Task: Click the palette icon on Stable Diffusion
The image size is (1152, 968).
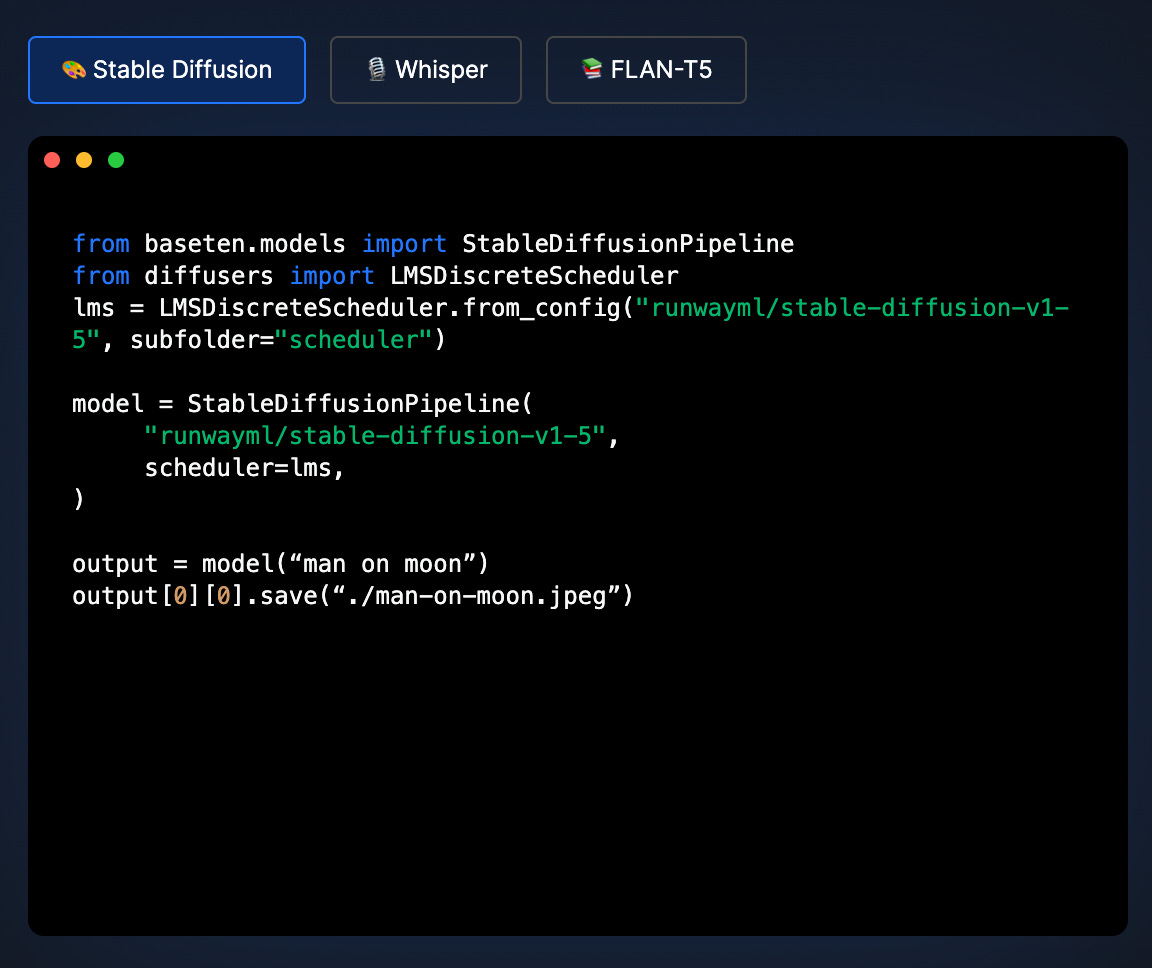Action: click(x=73, y=70)
